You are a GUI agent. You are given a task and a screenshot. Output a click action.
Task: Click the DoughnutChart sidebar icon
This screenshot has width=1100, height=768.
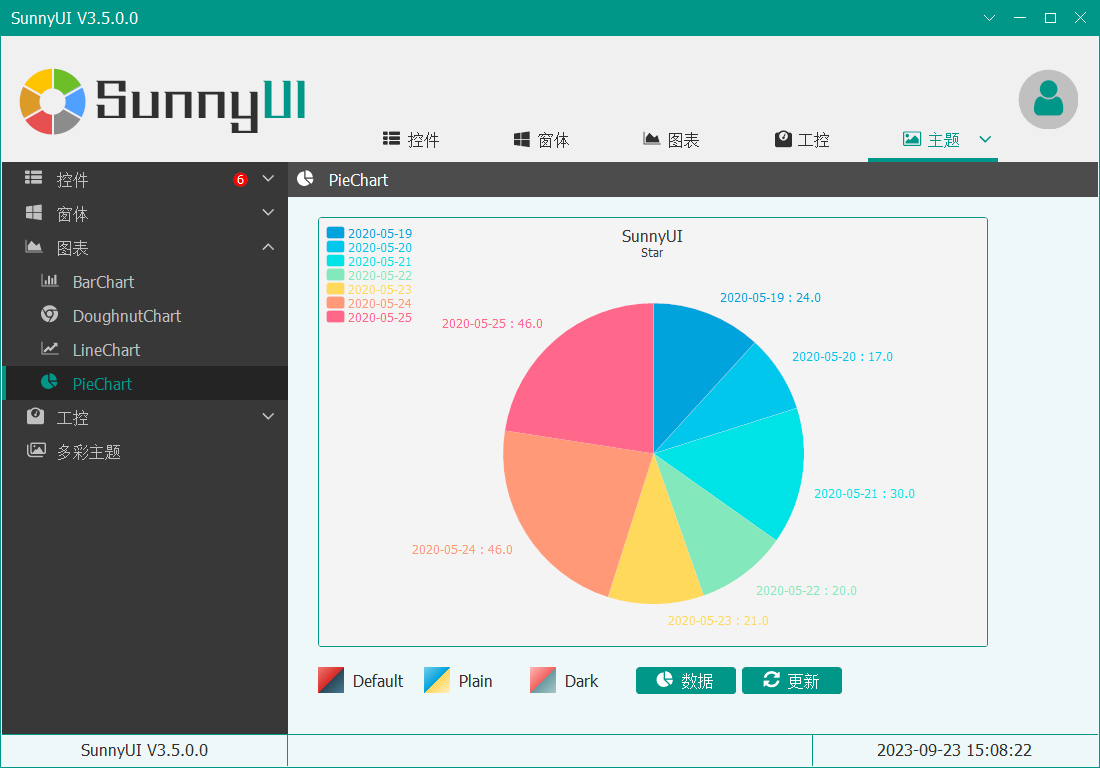50,315
